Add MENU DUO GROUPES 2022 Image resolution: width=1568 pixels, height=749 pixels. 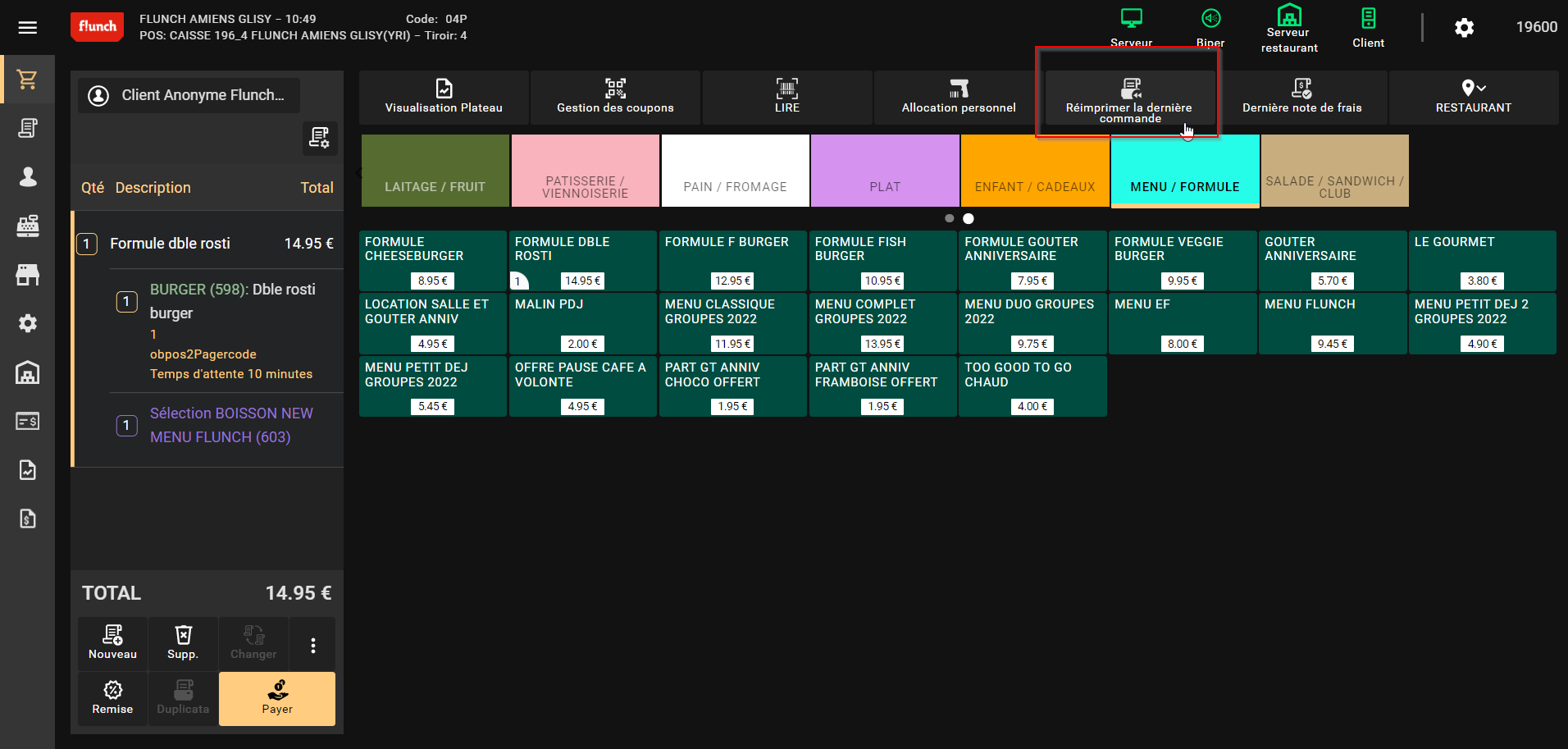click(1032, 323)
